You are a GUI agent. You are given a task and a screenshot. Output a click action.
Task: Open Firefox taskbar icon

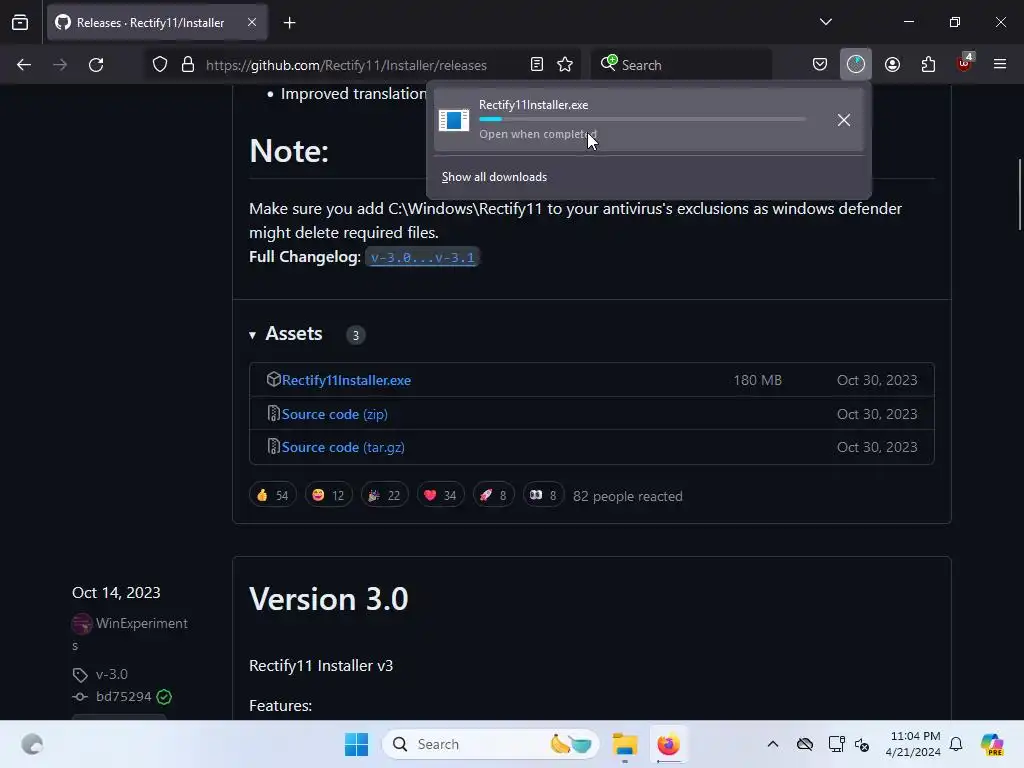coord(668,744)
